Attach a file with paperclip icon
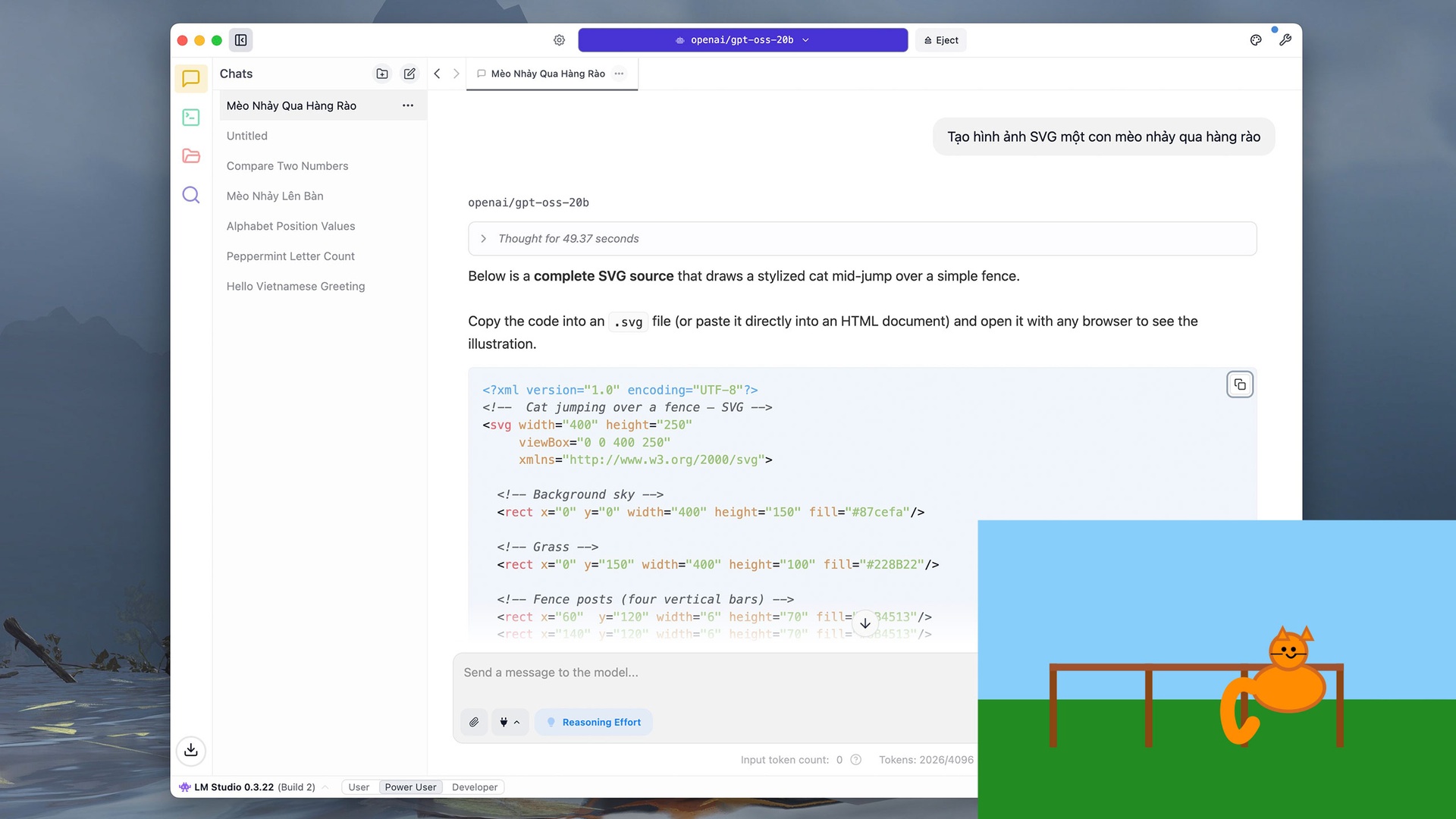Viewport: 1456px width, 819px height. point(474,722)
